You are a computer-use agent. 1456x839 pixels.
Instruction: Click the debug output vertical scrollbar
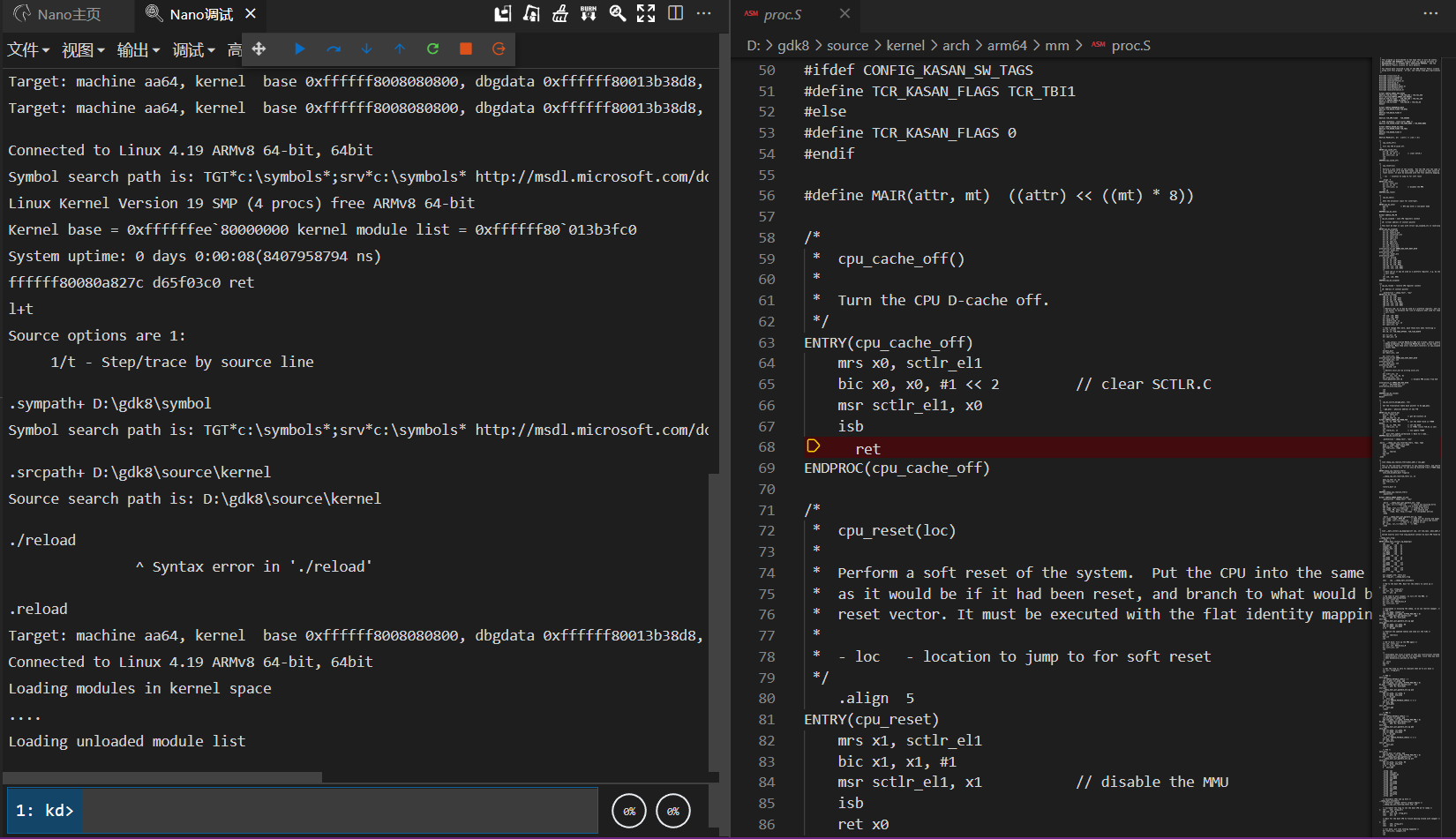click(714, 622)
